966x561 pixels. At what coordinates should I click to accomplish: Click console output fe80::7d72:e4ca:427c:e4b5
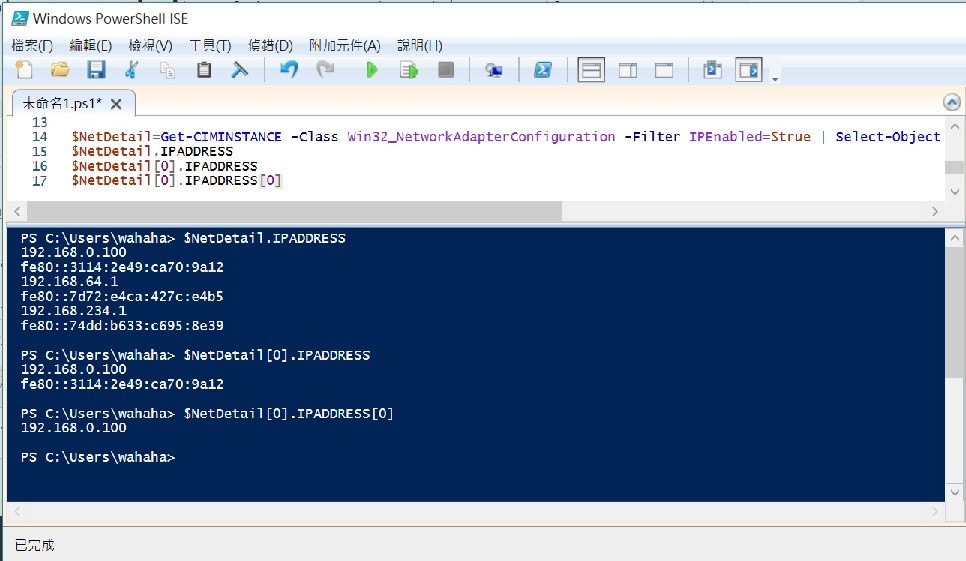pos(122,296)
